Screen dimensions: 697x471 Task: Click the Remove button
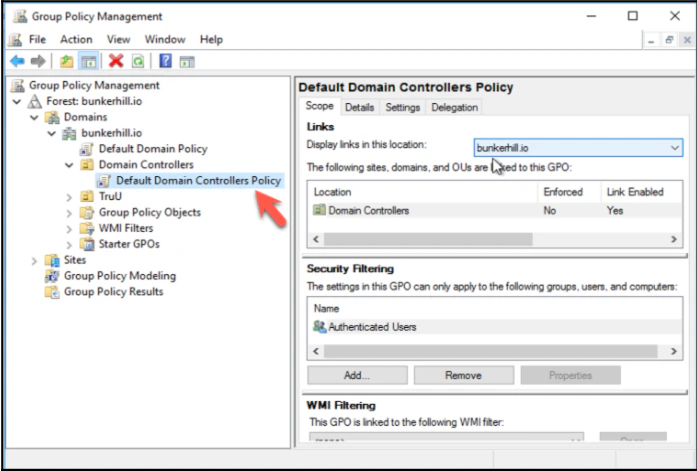pos(464,375)
